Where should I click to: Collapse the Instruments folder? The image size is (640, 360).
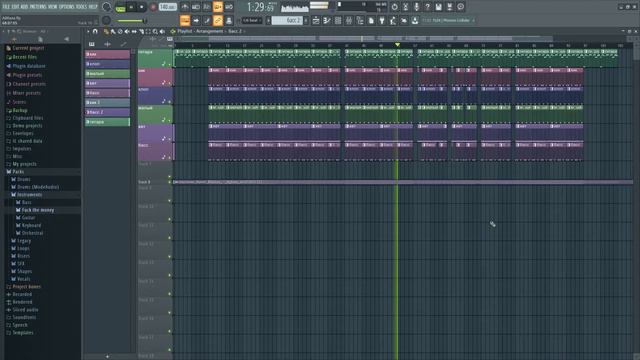(29, 195)
